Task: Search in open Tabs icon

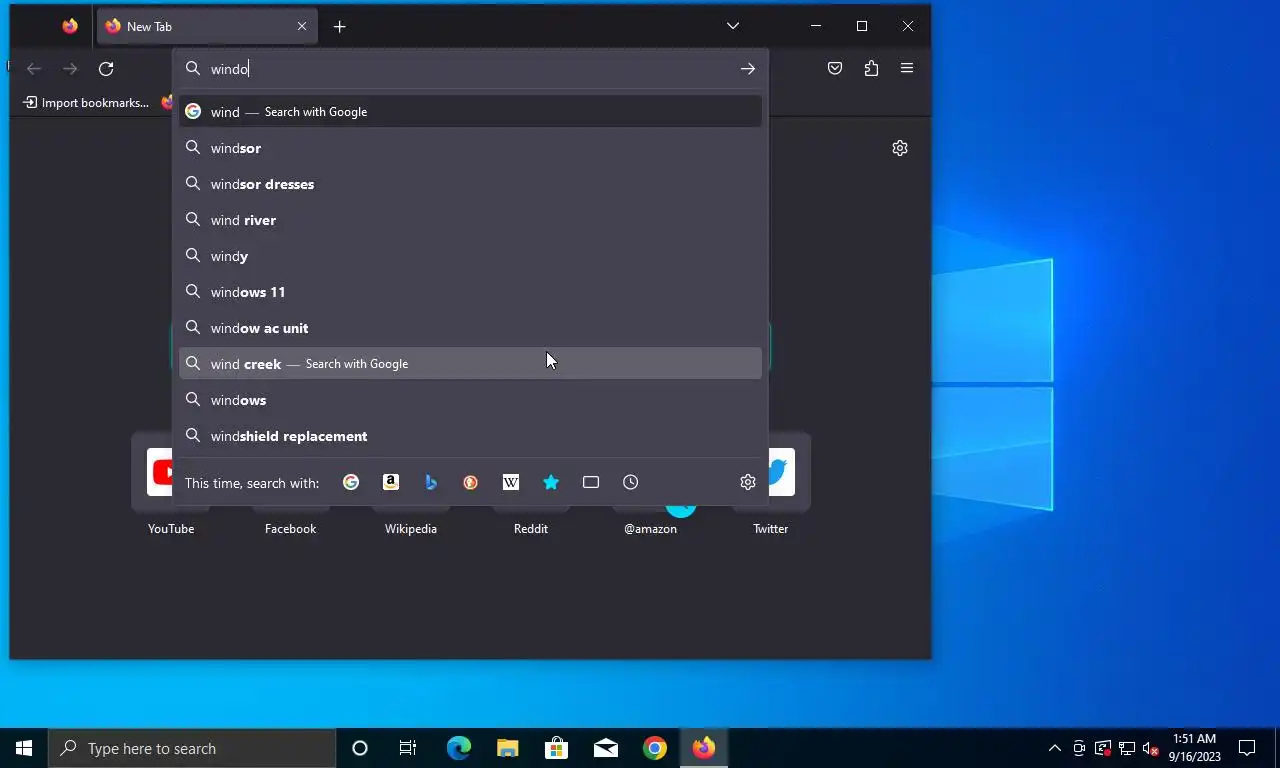Action: click(x=591, y=482)
